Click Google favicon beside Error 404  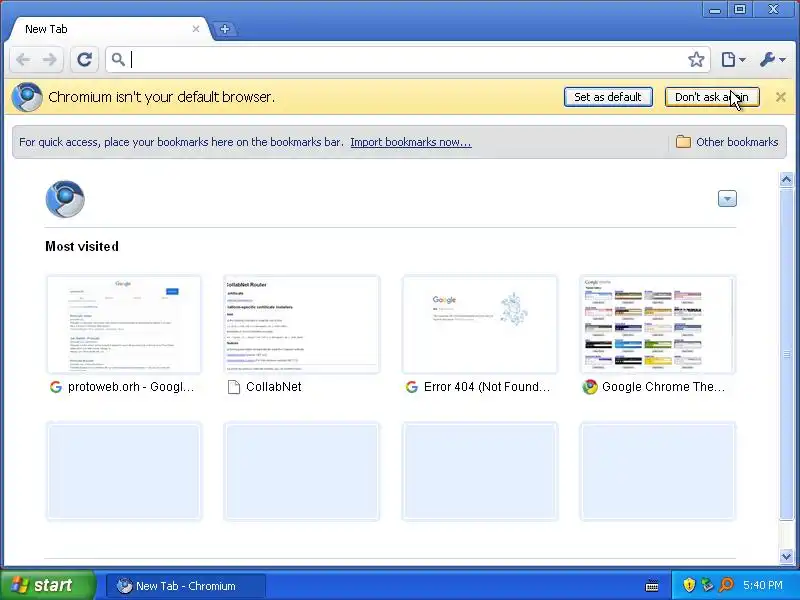point(412,387)
